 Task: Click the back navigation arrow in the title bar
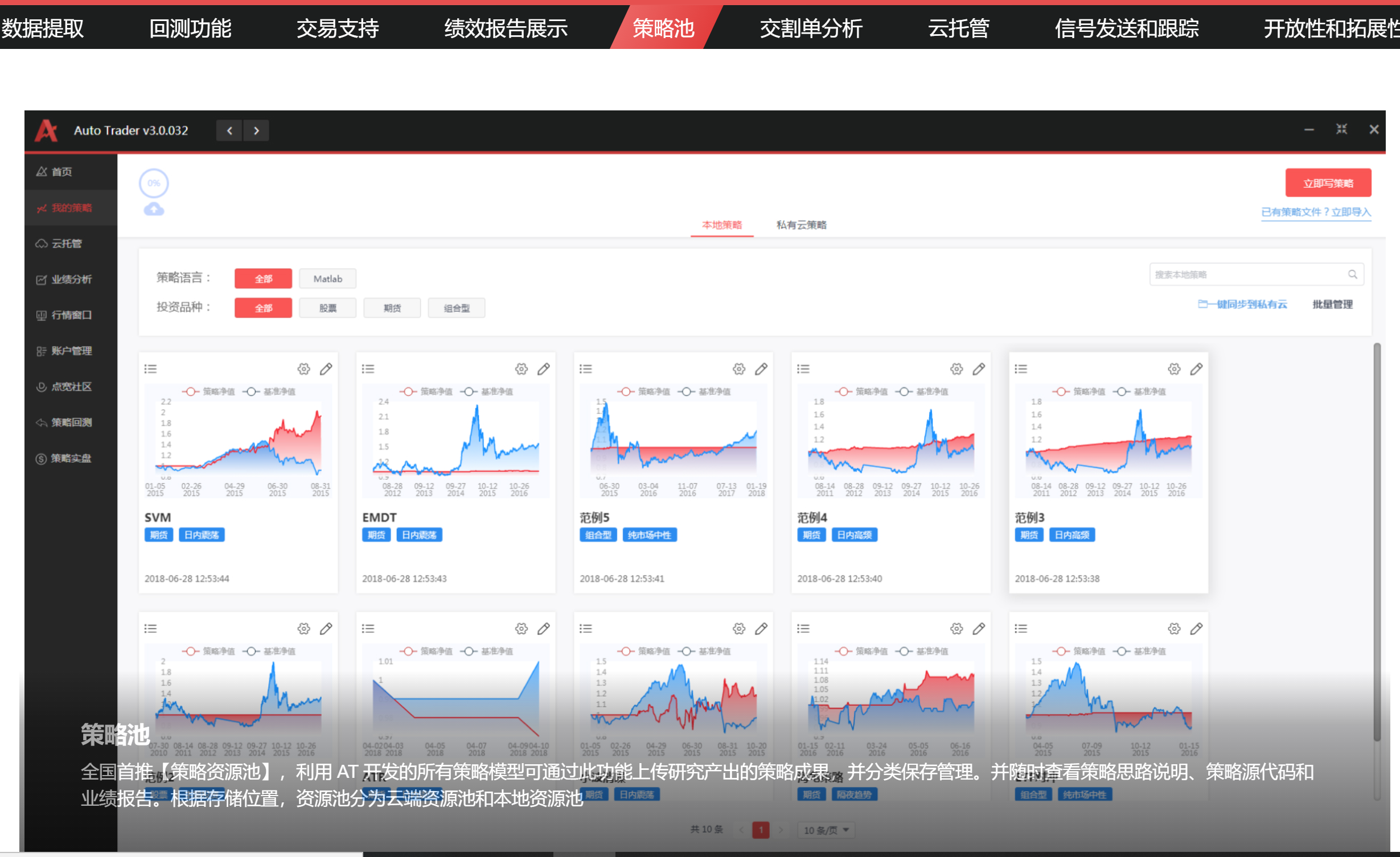coord(229,131)
